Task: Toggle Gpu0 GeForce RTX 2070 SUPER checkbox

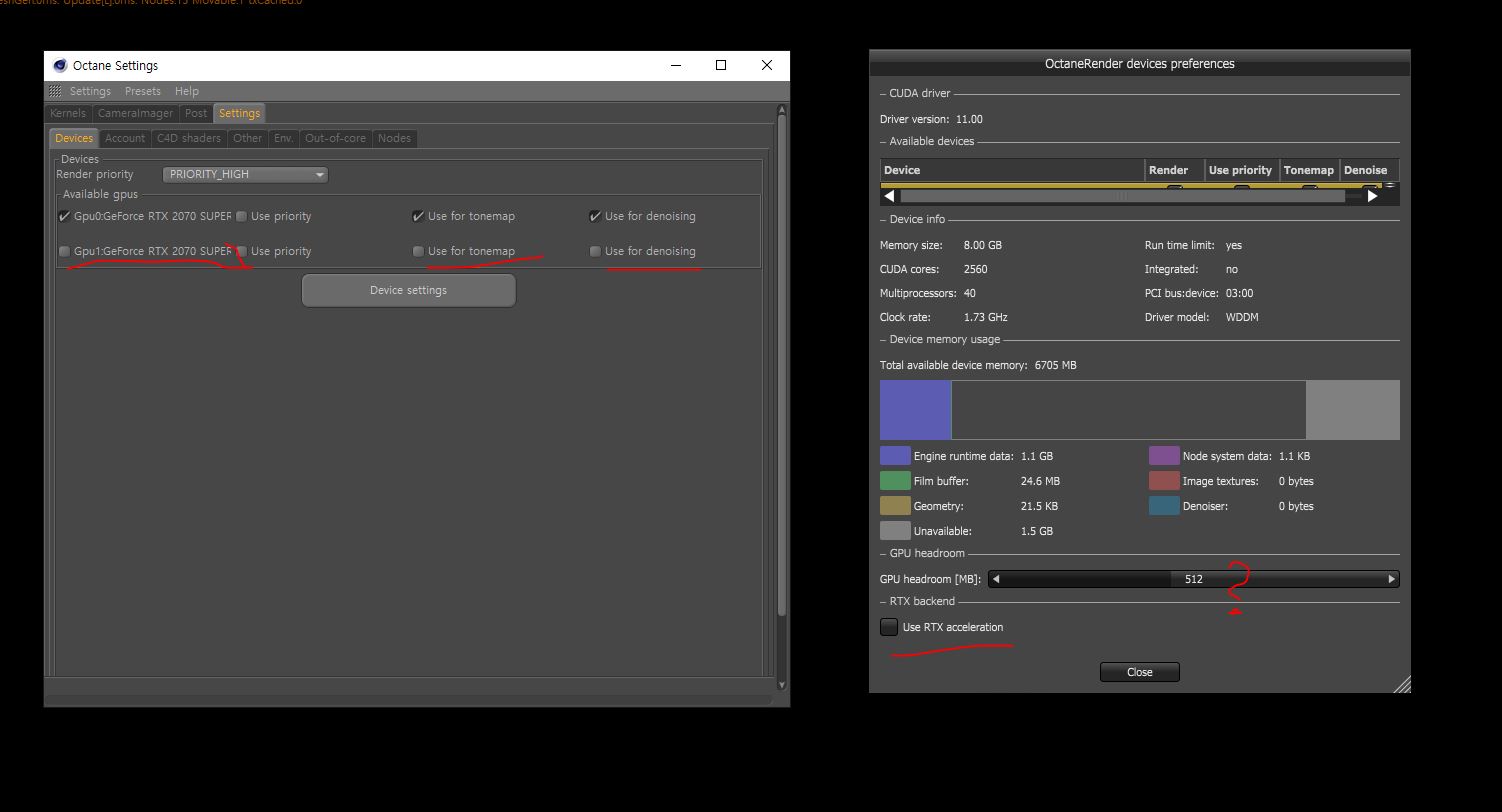Action: [x=65, y=216]
